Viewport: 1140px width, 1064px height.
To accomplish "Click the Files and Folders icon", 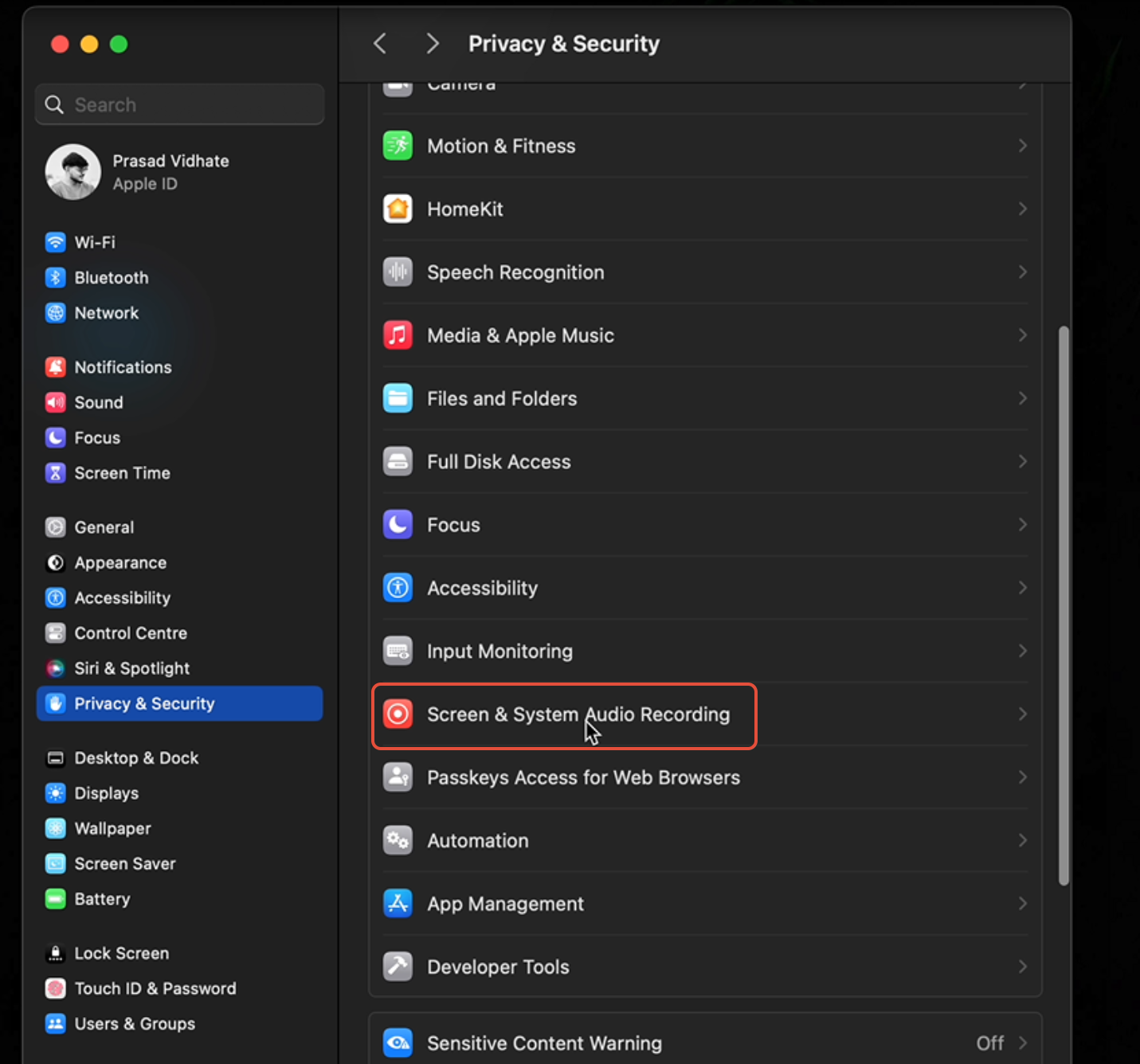I will pyautogui.click(x=398, y=398).
